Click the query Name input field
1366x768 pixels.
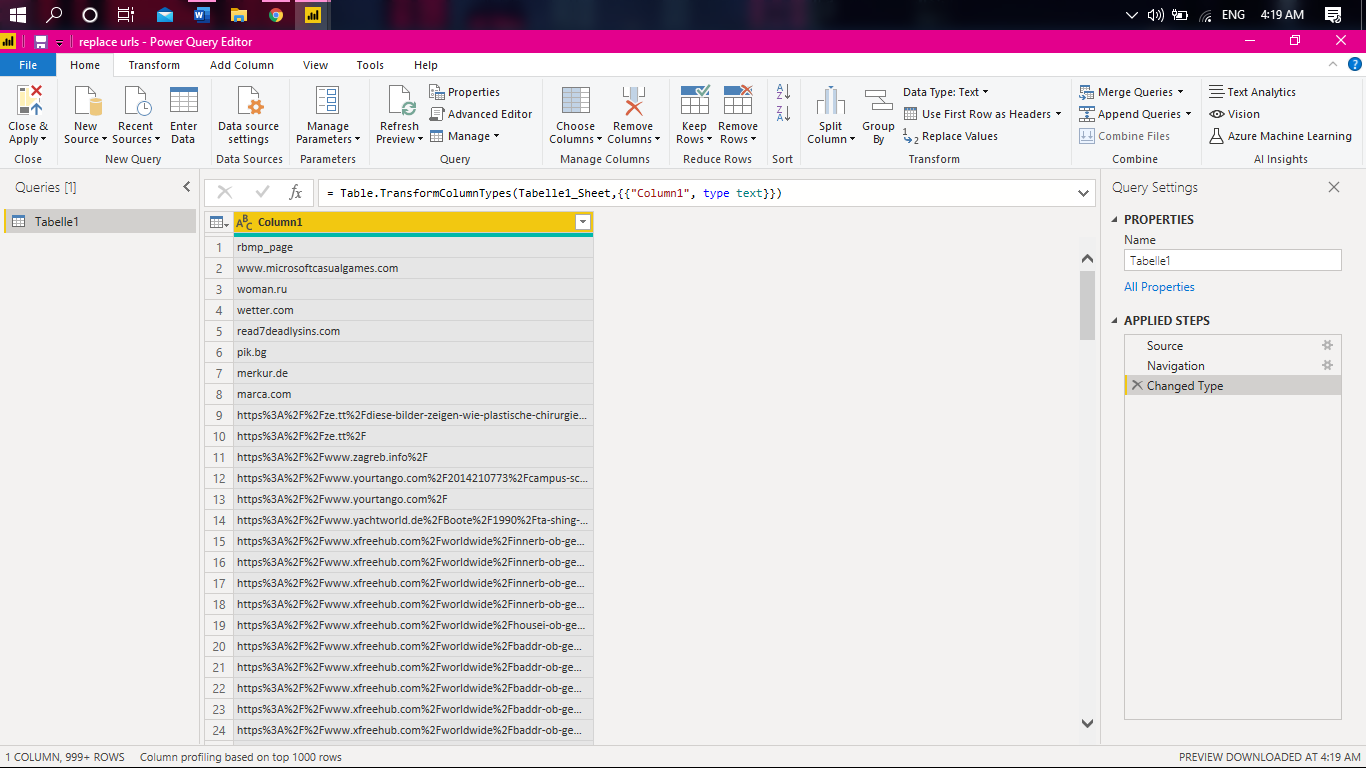tap(1232, 260)
